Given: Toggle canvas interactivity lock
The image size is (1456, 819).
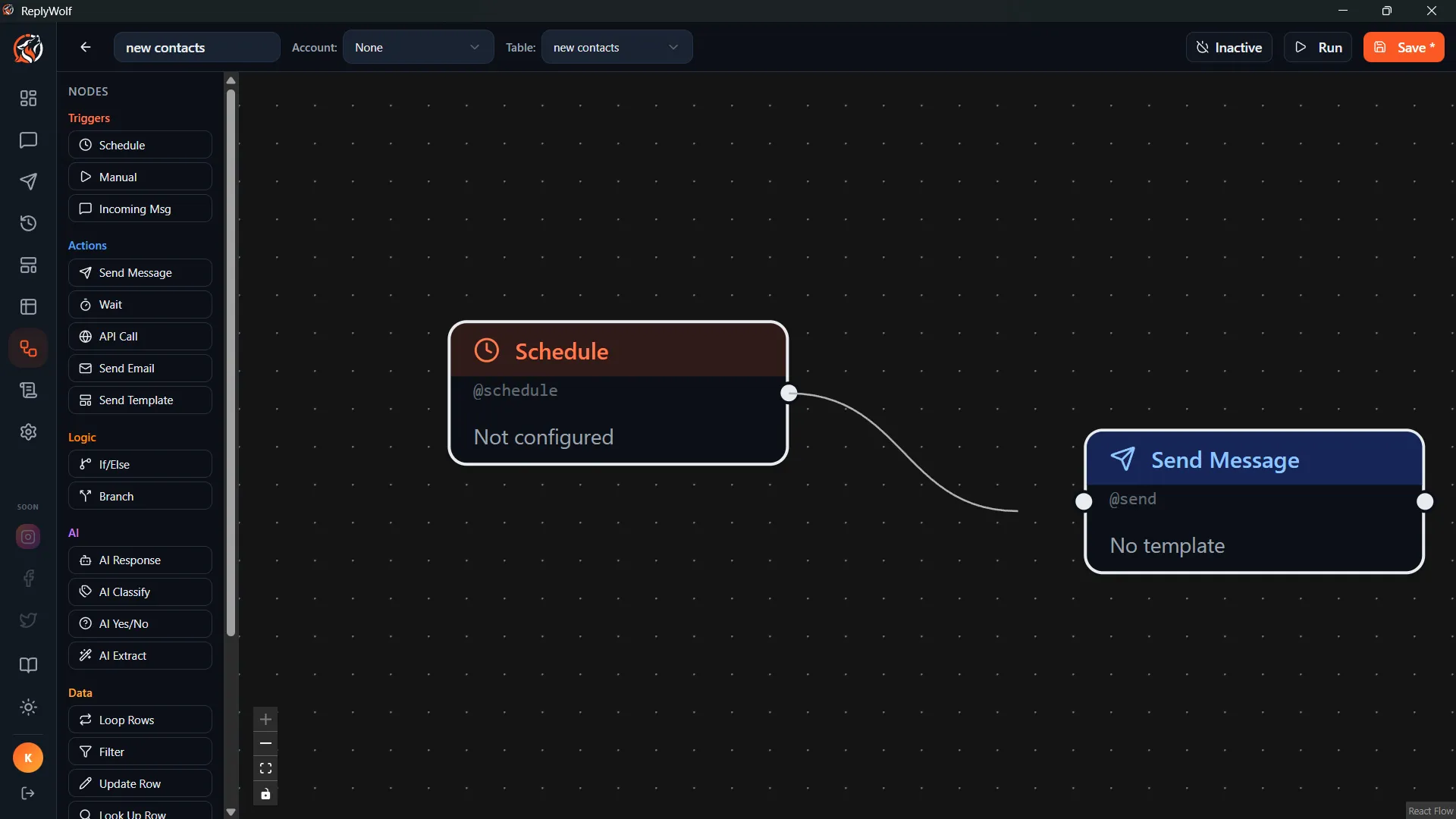Looking at the screenshot, I should tap(265, 794).
